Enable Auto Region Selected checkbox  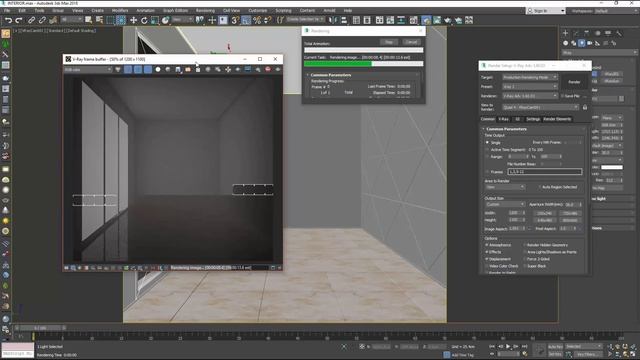click(x=540, y=187)
